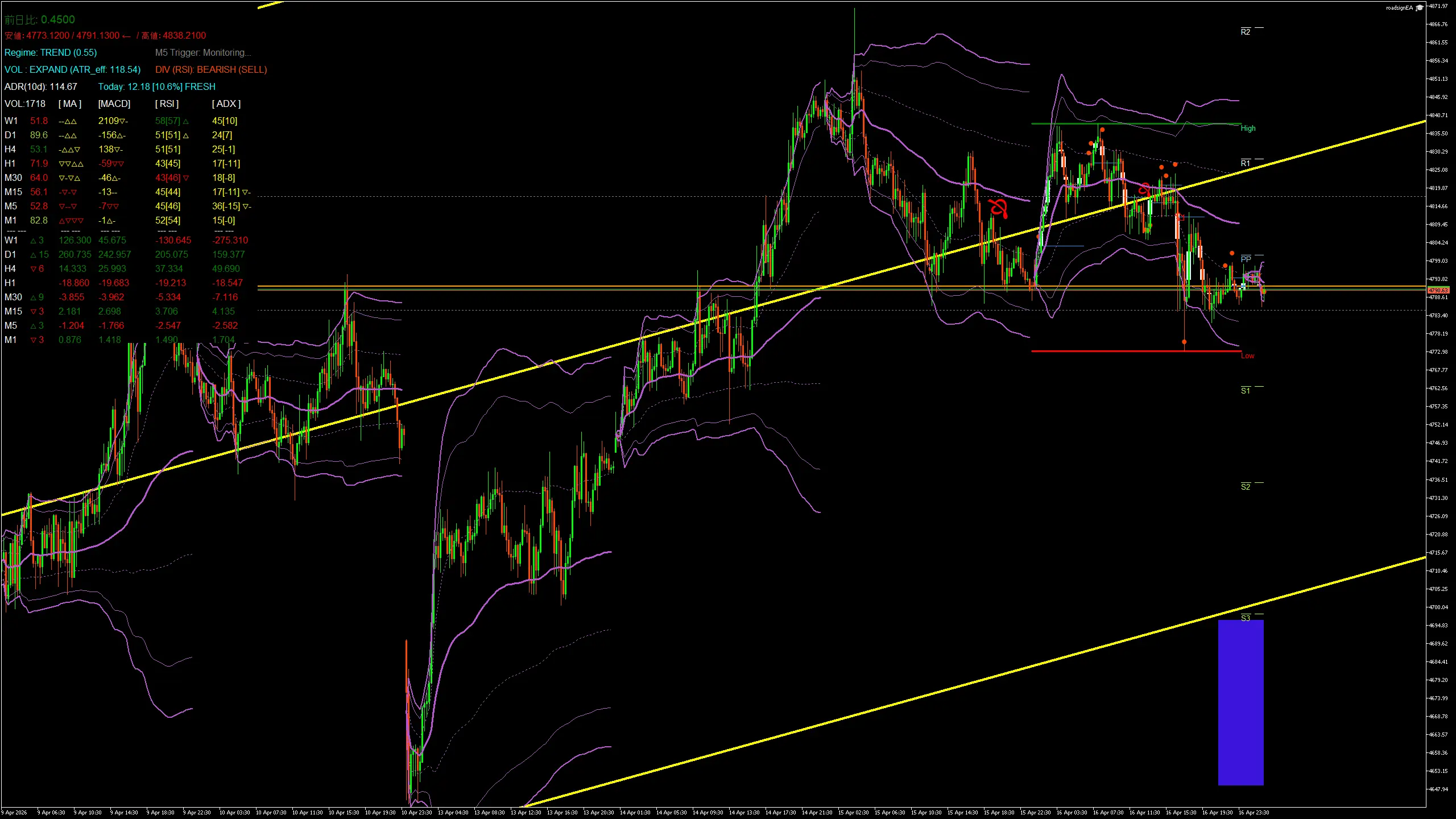This screenshot has width=1456, height=819.
Task: Click the Regime: TREND (0.55) label
Action: tap(51, 52)
